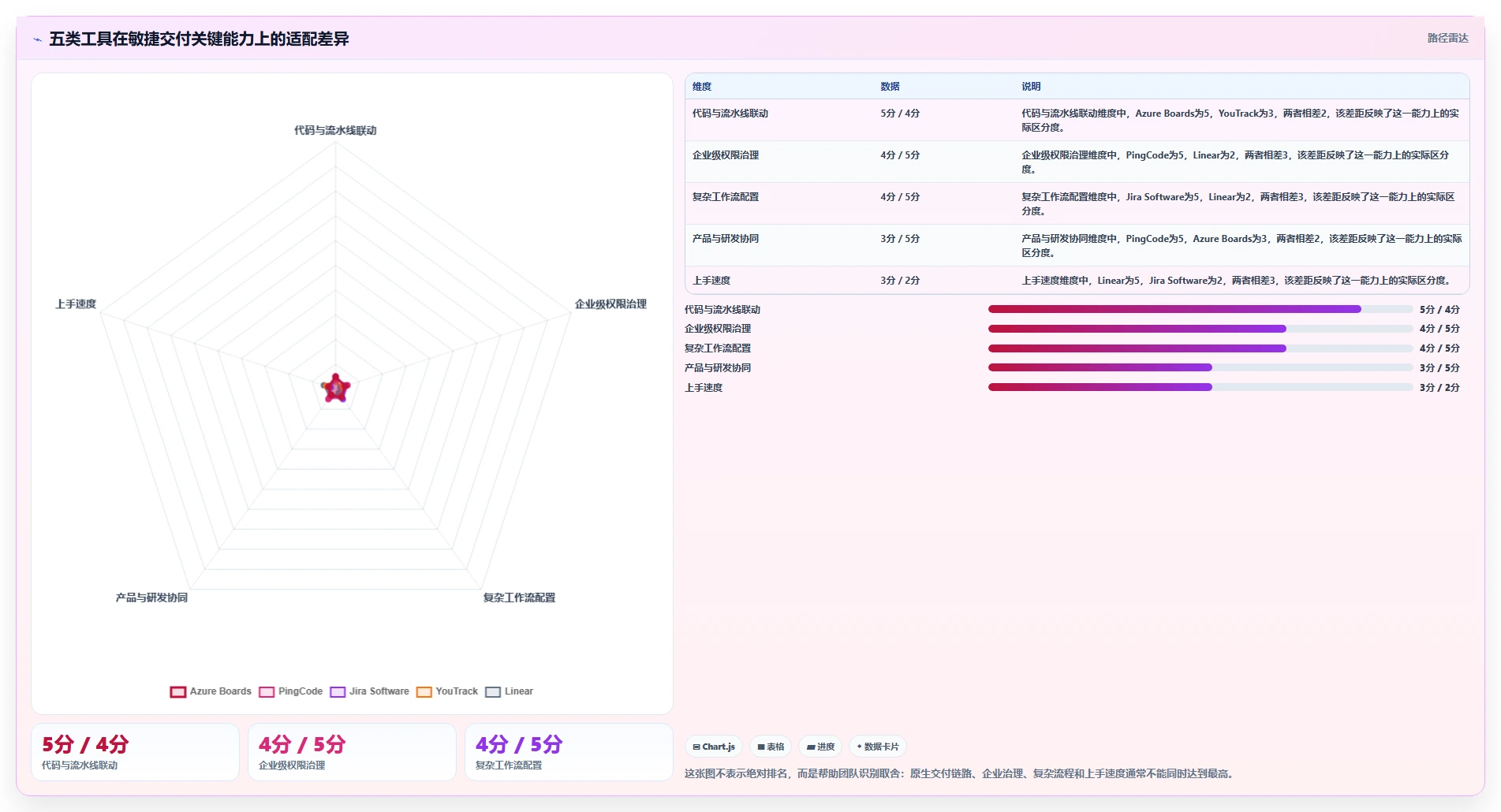
Task: Open the 4分 / 5分 企业级权限治理 card
Action: click(352, 752)
